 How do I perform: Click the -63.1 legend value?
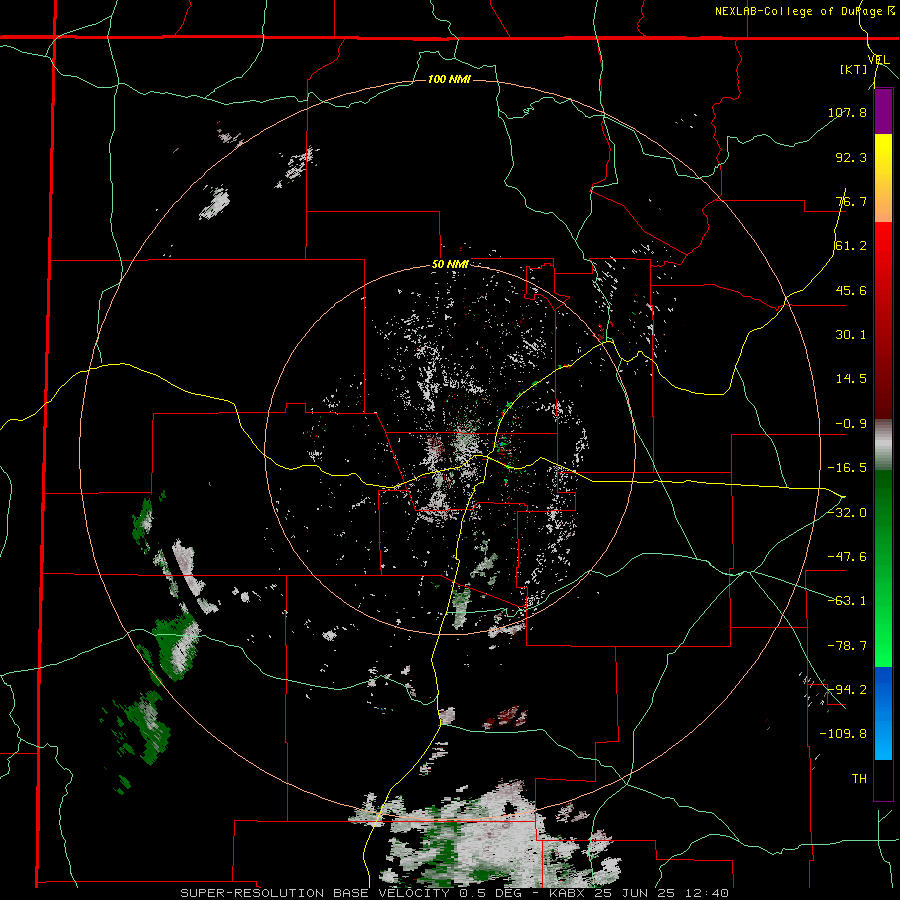(x=847, y=601)
